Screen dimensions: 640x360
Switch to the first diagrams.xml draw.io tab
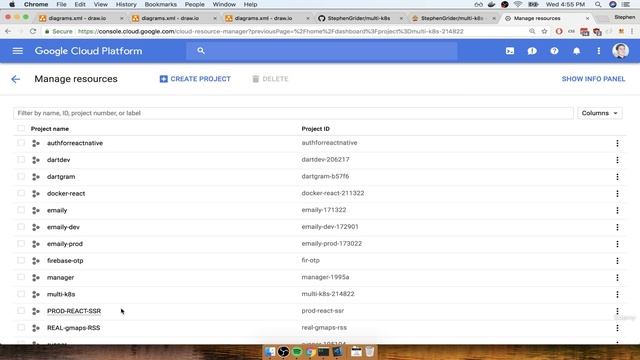(78, 18)
